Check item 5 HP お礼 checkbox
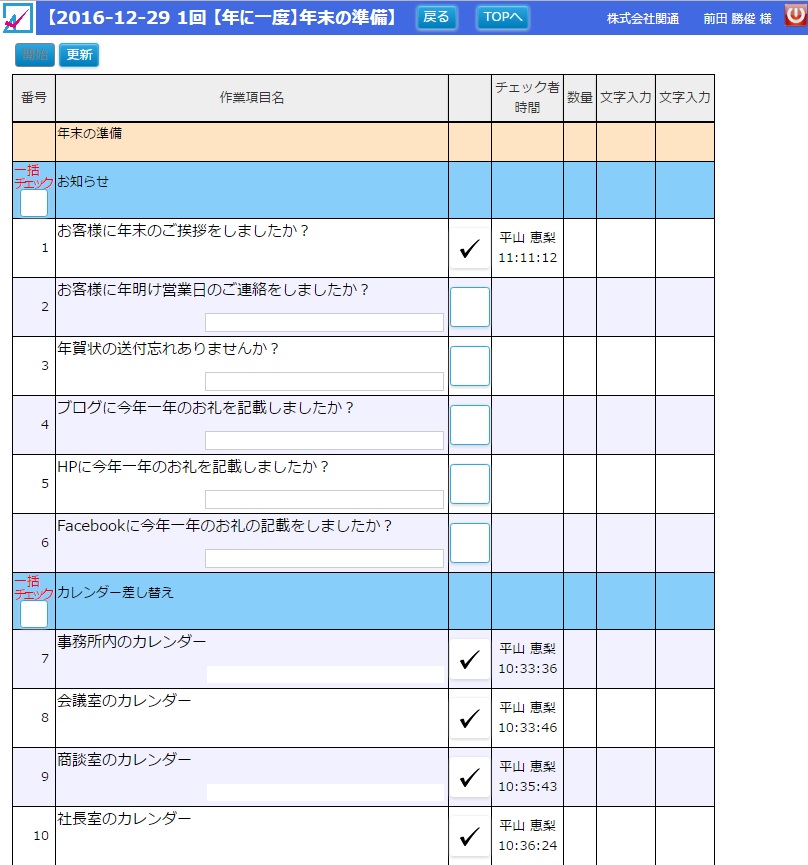 pos(470,484)
